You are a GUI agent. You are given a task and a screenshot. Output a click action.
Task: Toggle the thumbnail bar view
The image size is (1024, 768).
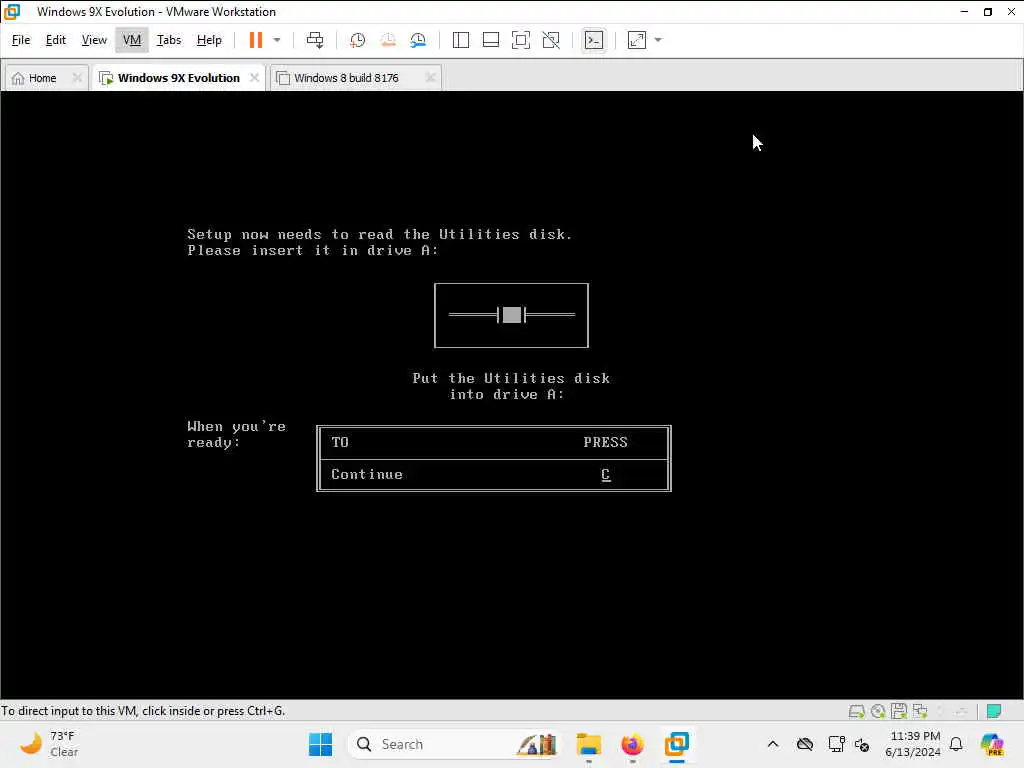(490, 40)
